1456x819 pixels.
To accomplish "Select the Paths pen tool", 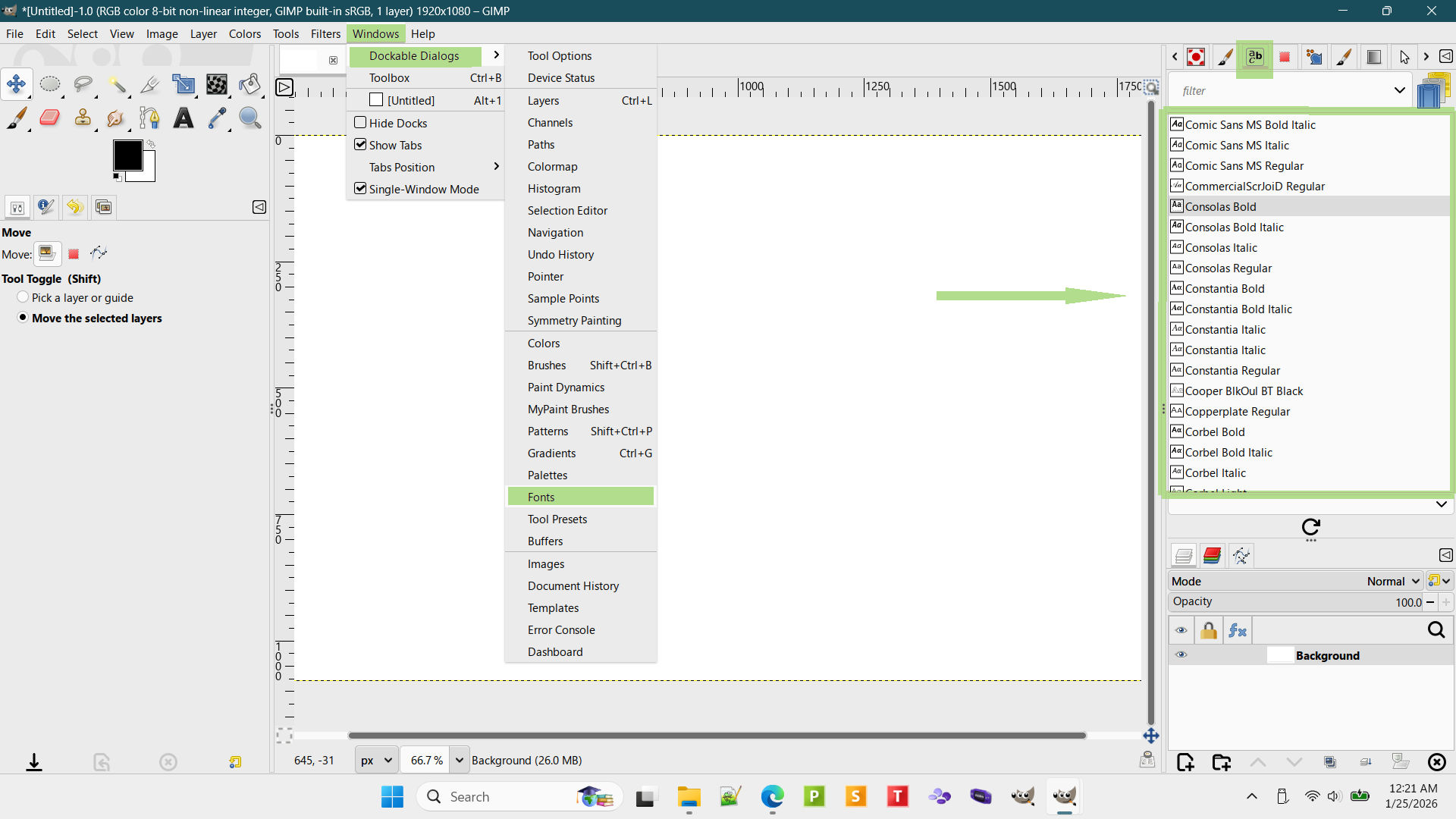I will [150, 118].
